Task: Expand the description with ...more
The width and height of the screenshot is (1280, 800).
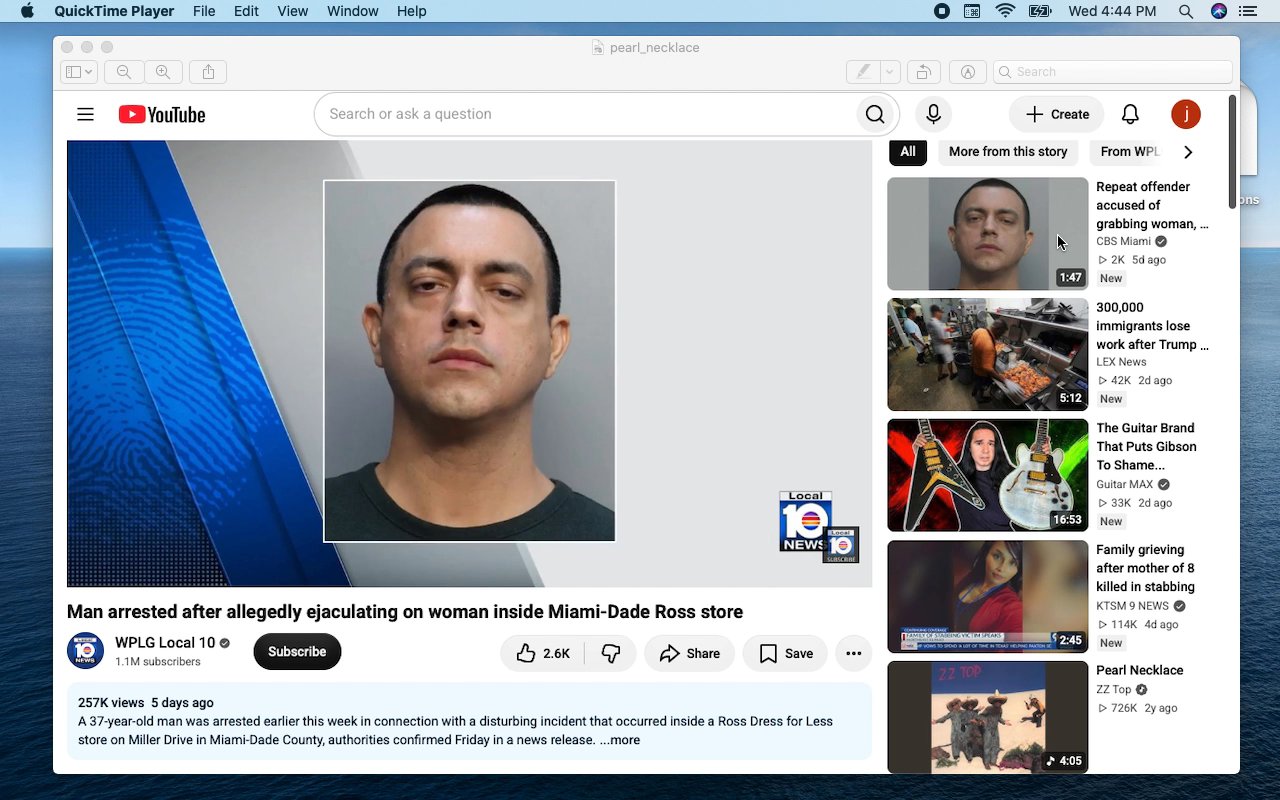Action: click(620, 740)
